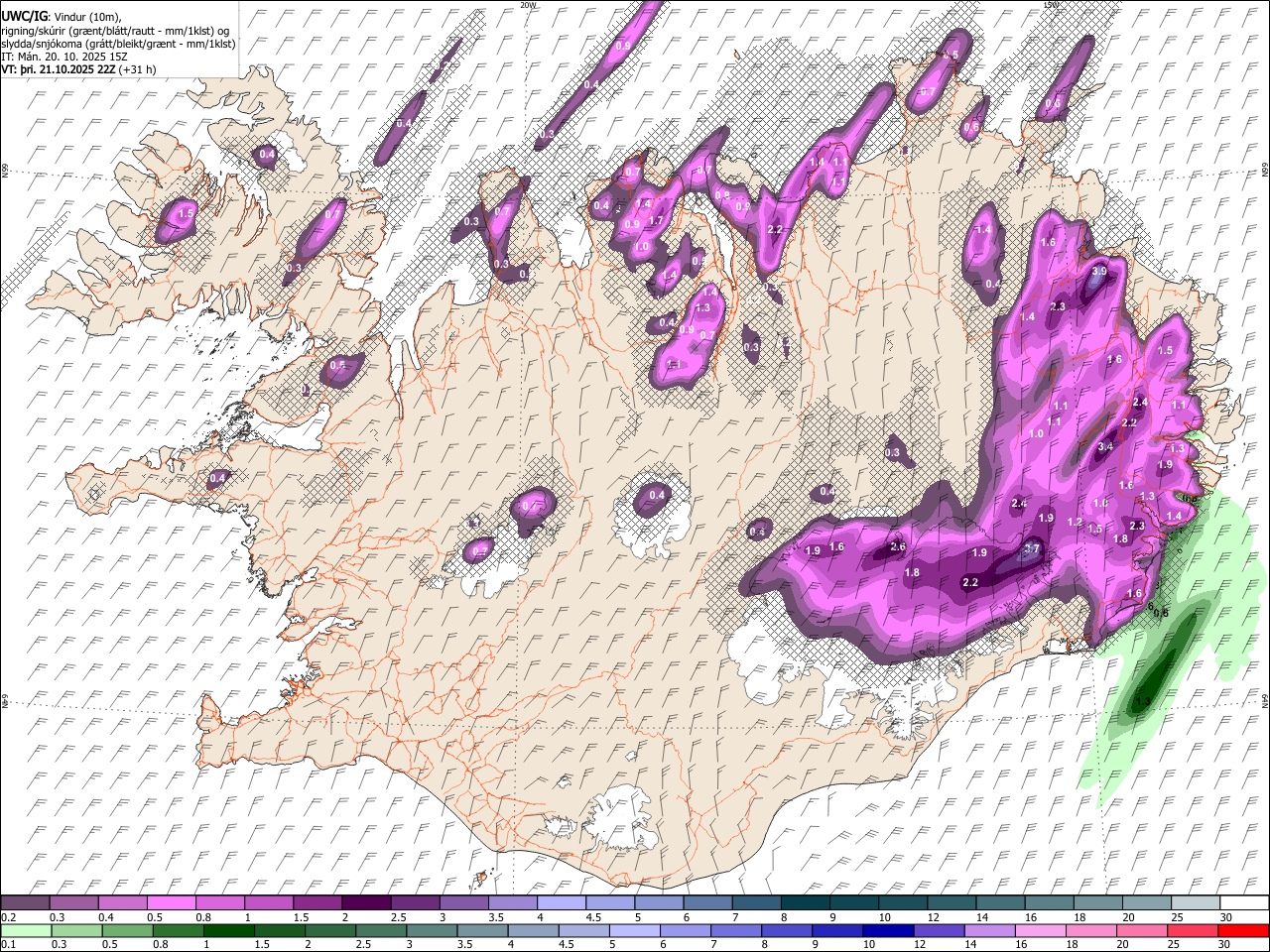This screenshot has height=952, width=1270.
Task: Select the 'rigning/skúrir' description line
Action: pyautogui.click(x=115, y=30)
